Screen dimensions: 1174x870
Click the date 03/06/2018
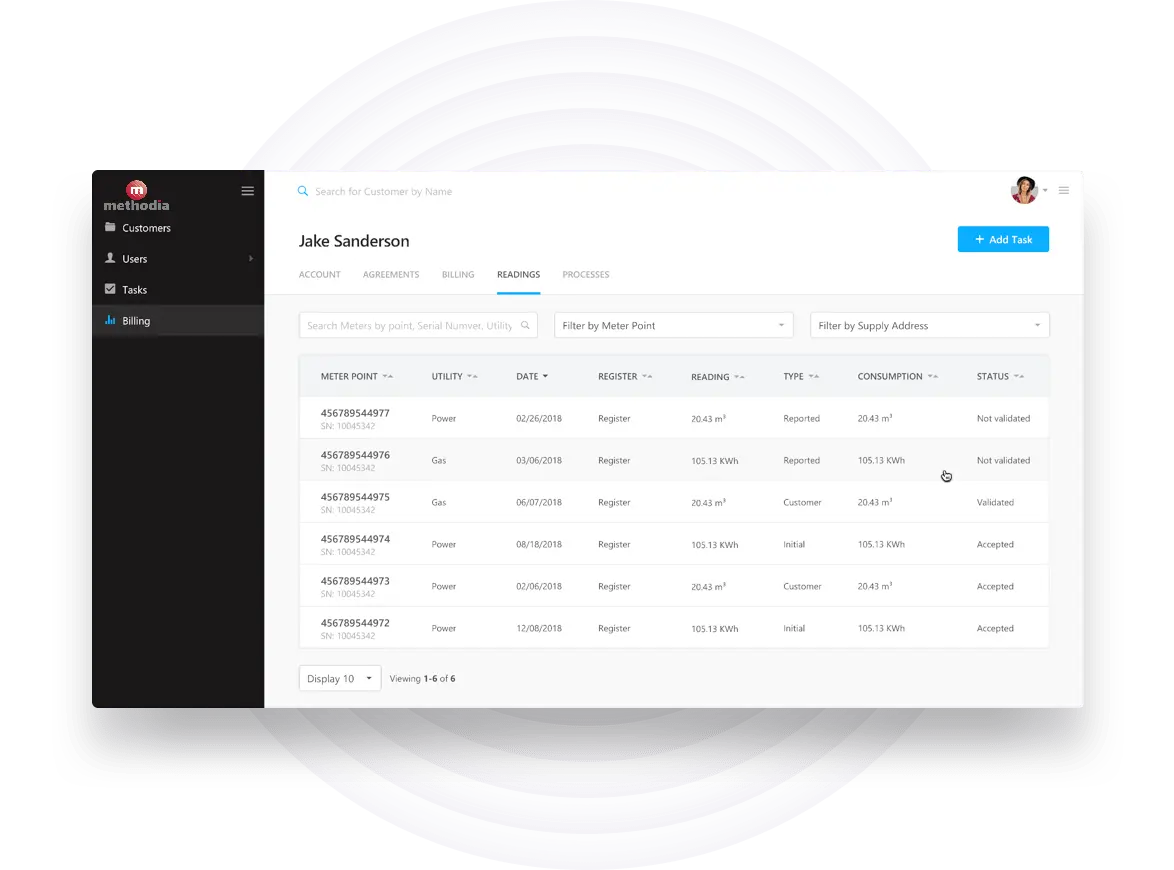click(x=539, y=460)
